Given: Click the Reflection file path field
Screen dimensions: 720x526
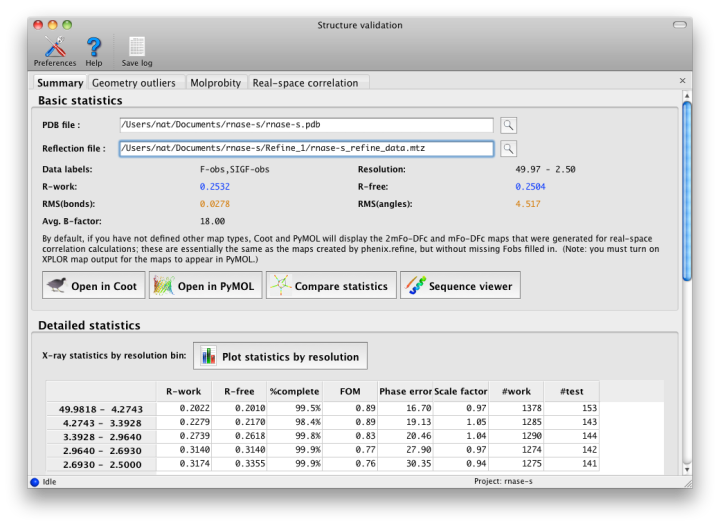Looking at the screenshot, I should [x=305, y=149].
